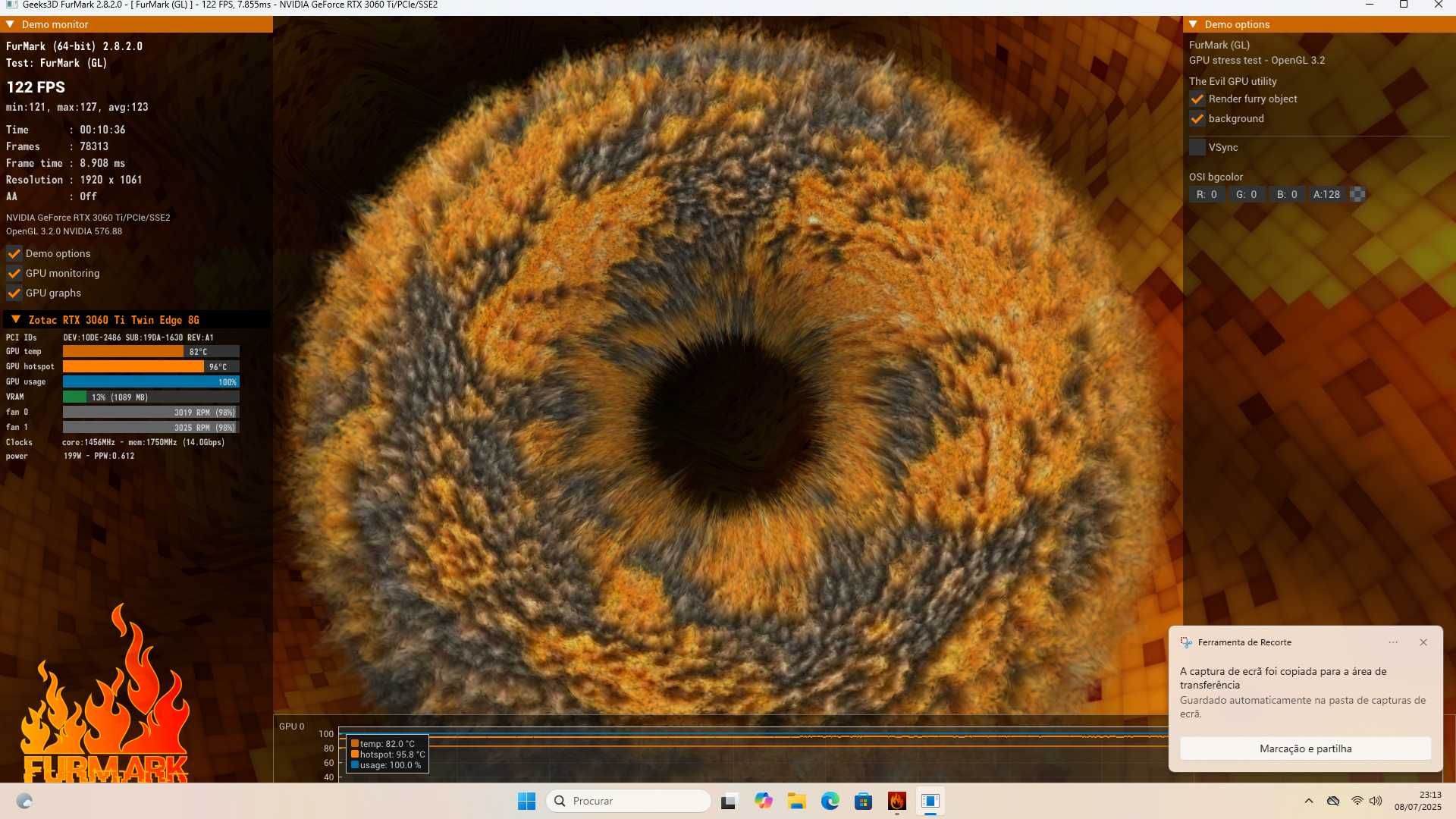Click the fan 1 RPM bar
Viewport: 1456px width, 819px height.
pos(151,427)
